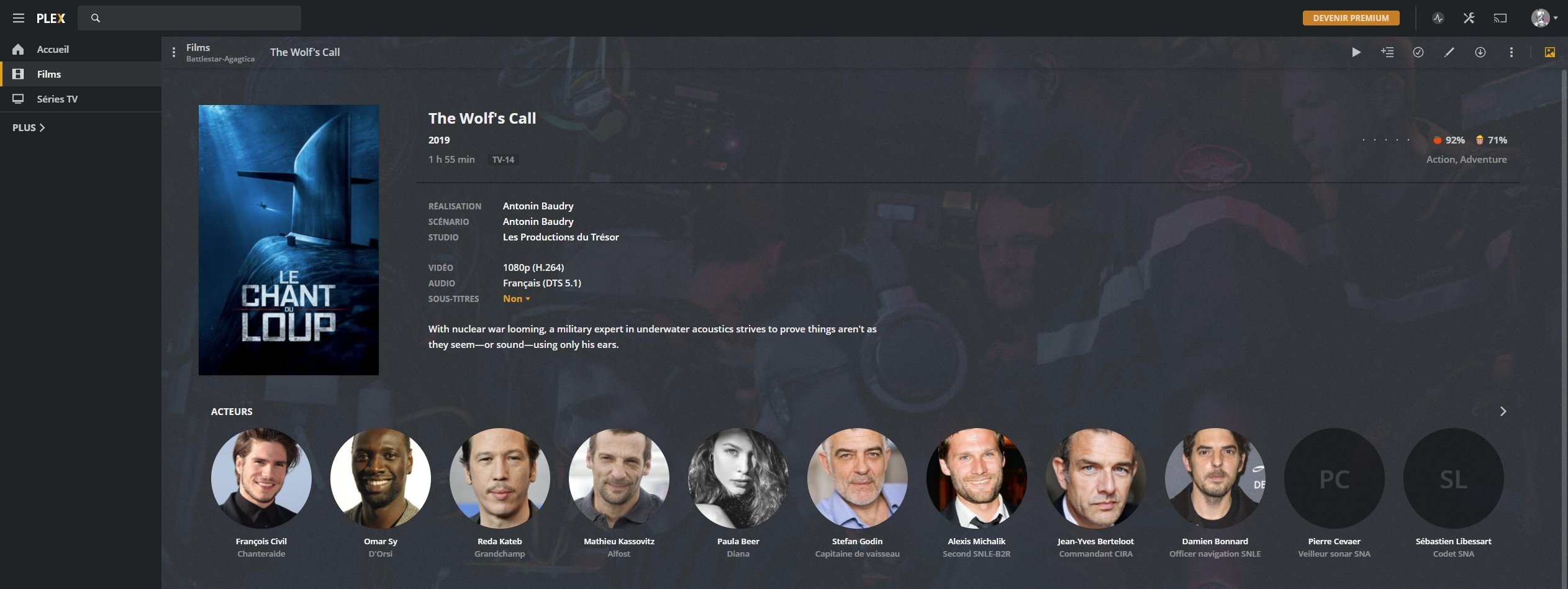Open the Activity monitor icon
Screen dimensions: 1568x589
coord(1438,18)
